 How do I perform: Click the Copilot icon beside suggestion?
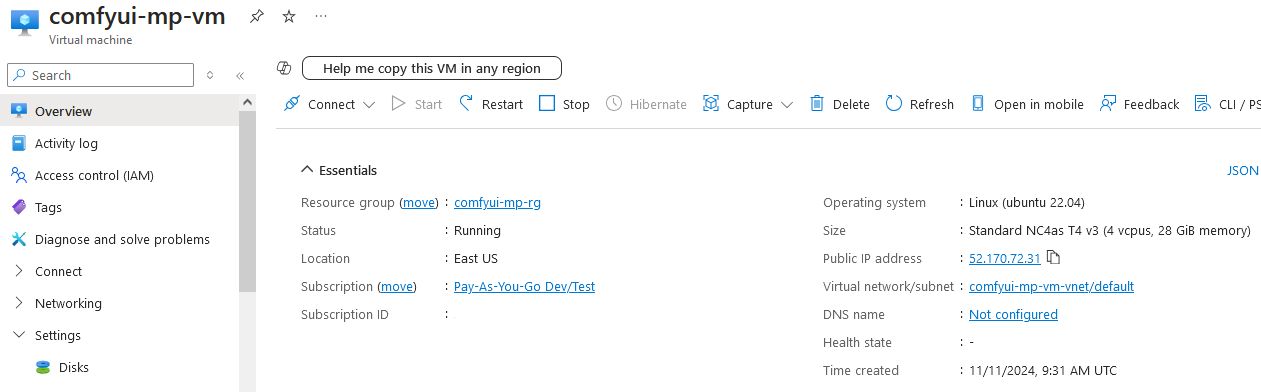[284, 68]
